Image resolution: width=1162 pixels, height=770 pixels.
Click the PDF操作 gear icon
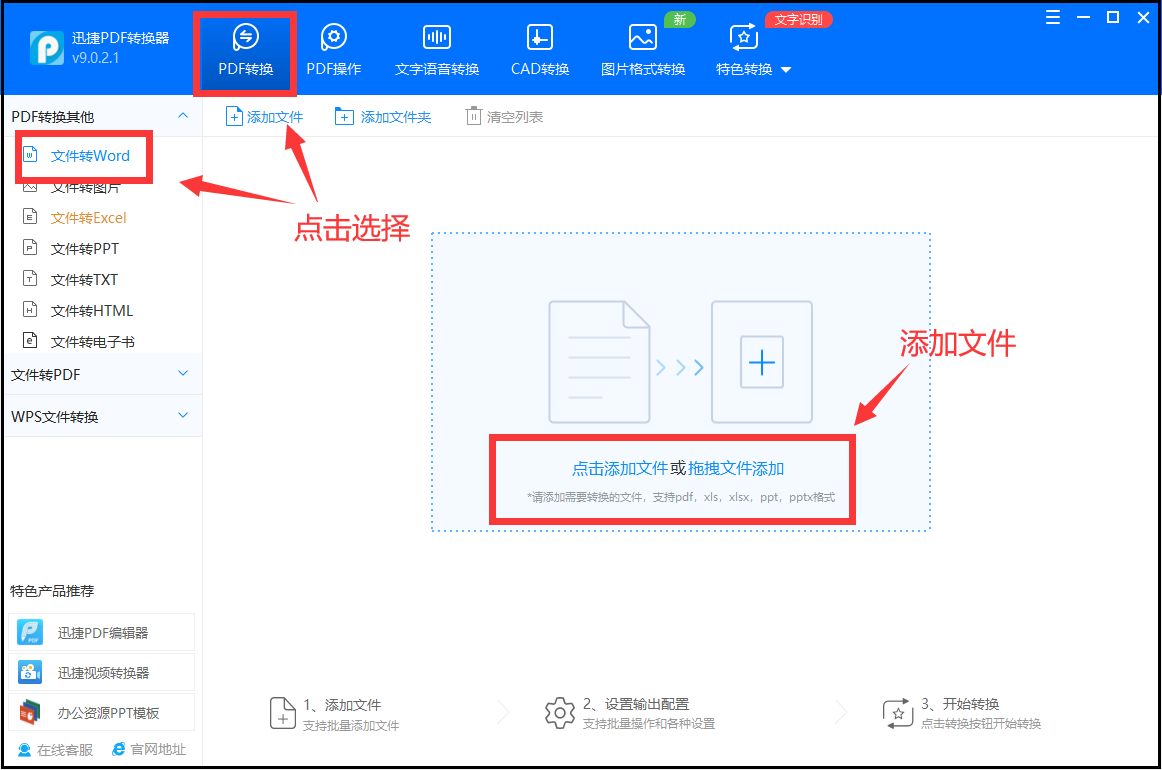pyautogui.click(x=333, y=36)
